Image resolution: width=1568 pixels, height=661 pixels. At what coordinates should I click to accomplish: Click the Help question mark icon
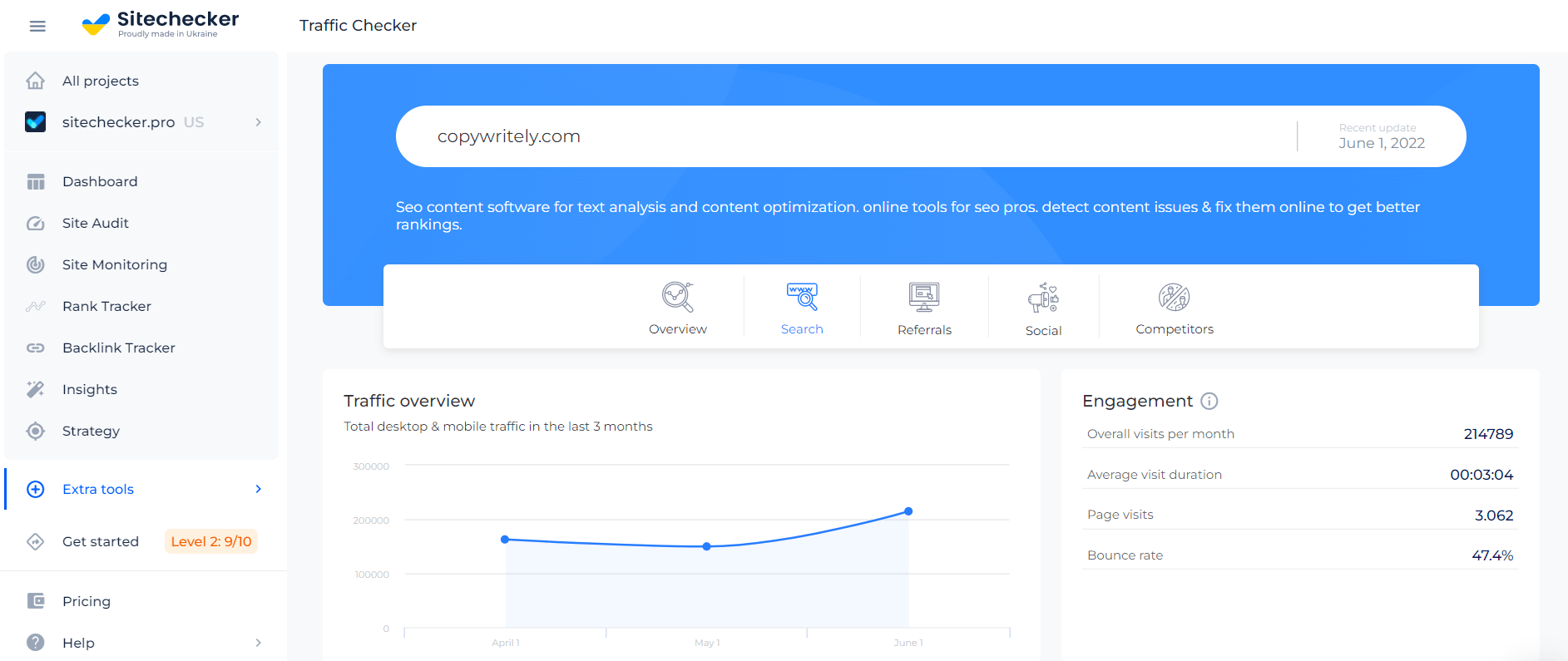(x=35, y=643)
